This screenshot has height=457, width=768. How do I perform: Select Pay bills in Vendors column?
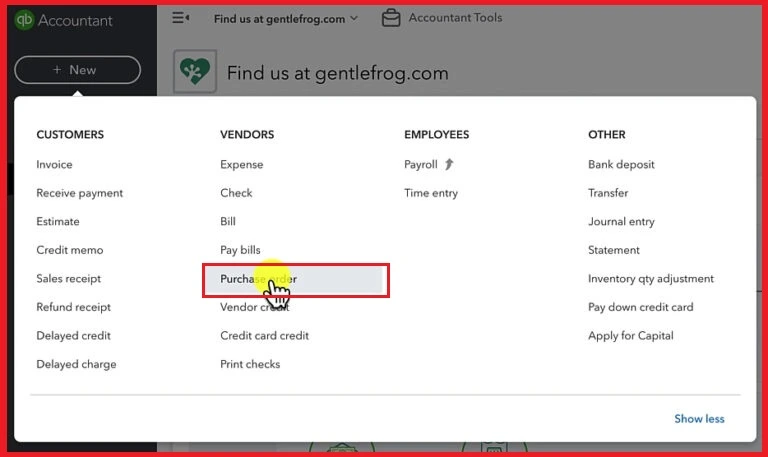pos(240,250)
